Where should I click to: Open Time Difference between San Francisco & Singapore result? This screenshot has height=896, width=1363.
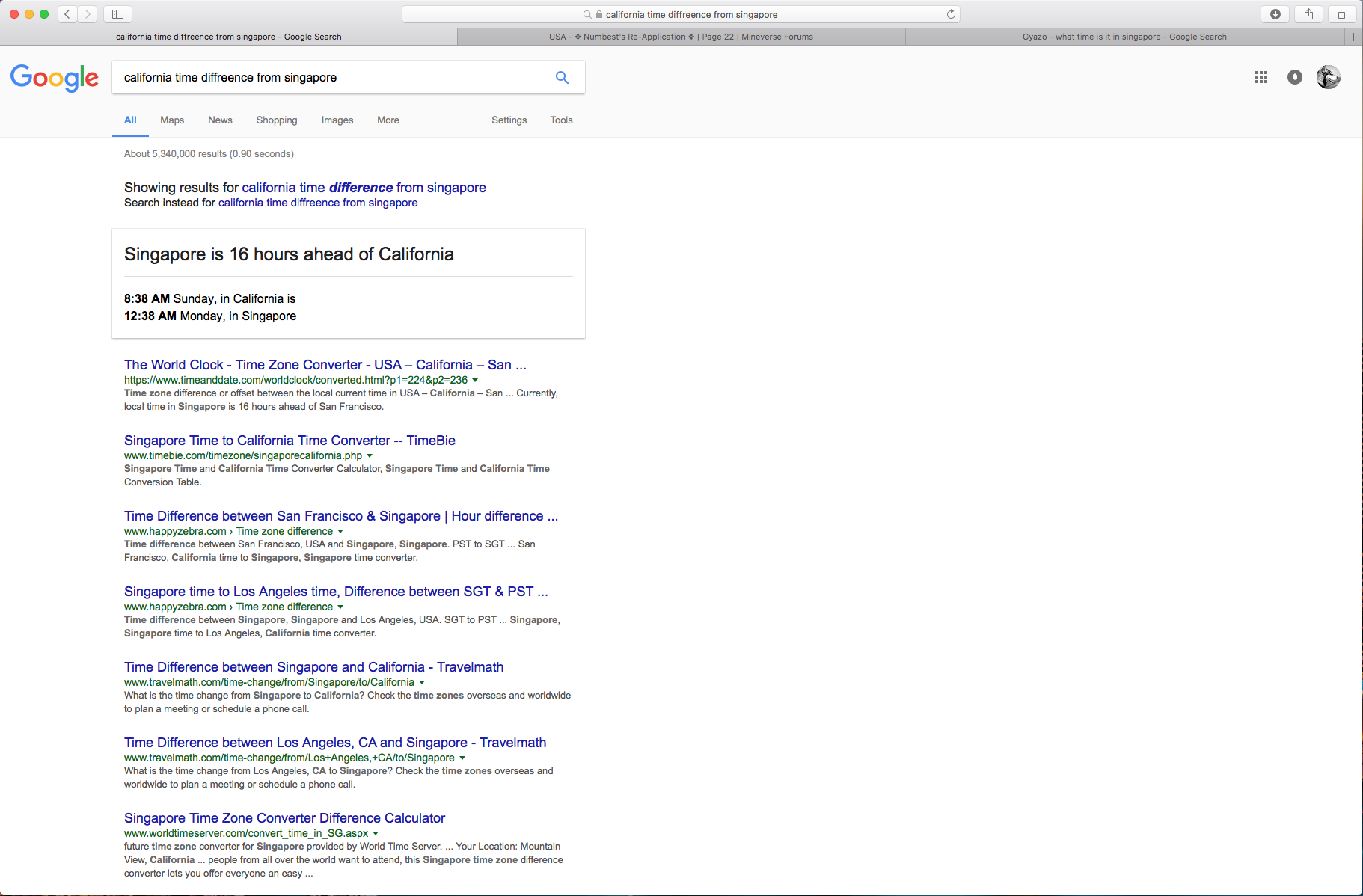(341, 516)
